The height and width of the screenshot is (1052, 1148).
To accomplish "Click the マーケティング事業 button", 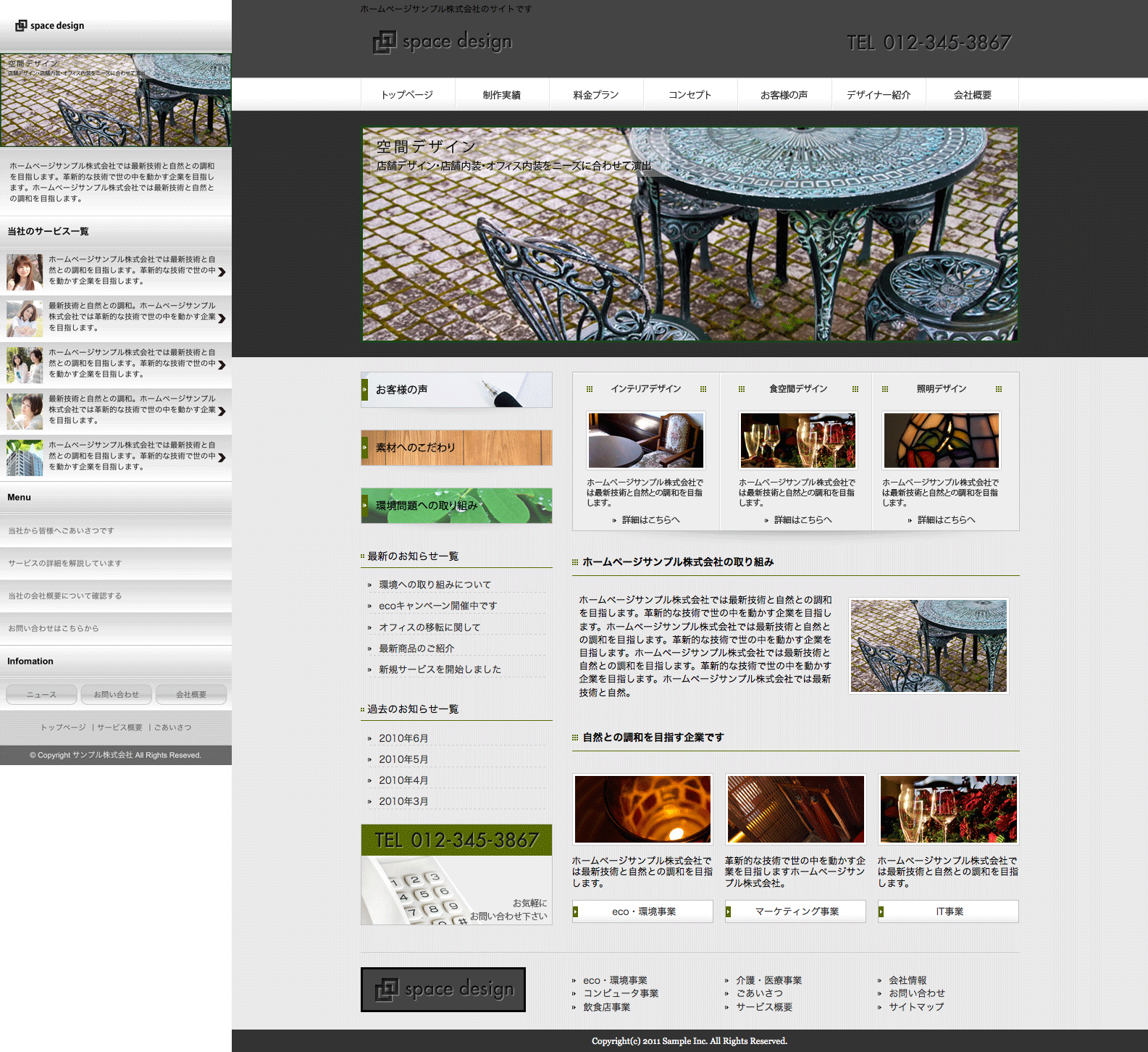I will pos(796,911).
